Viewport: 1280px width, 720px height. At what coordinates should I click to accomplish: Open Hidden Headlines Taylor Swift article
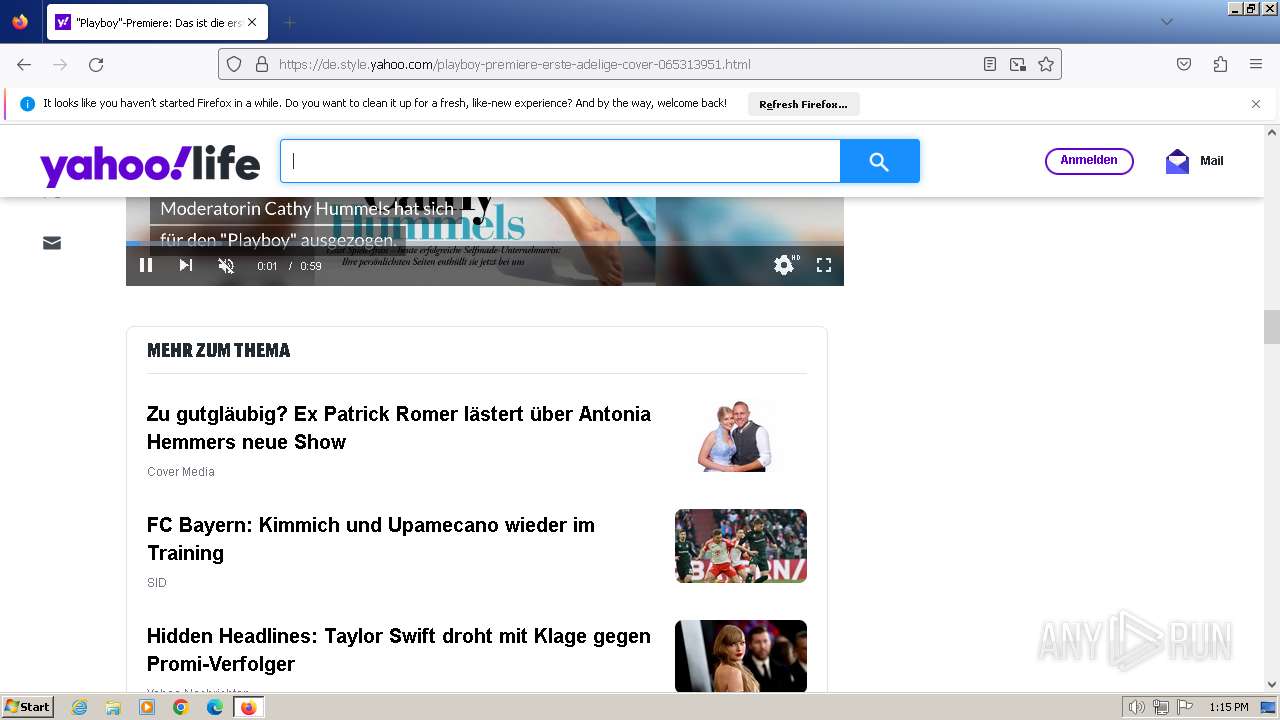pos(399,650)
